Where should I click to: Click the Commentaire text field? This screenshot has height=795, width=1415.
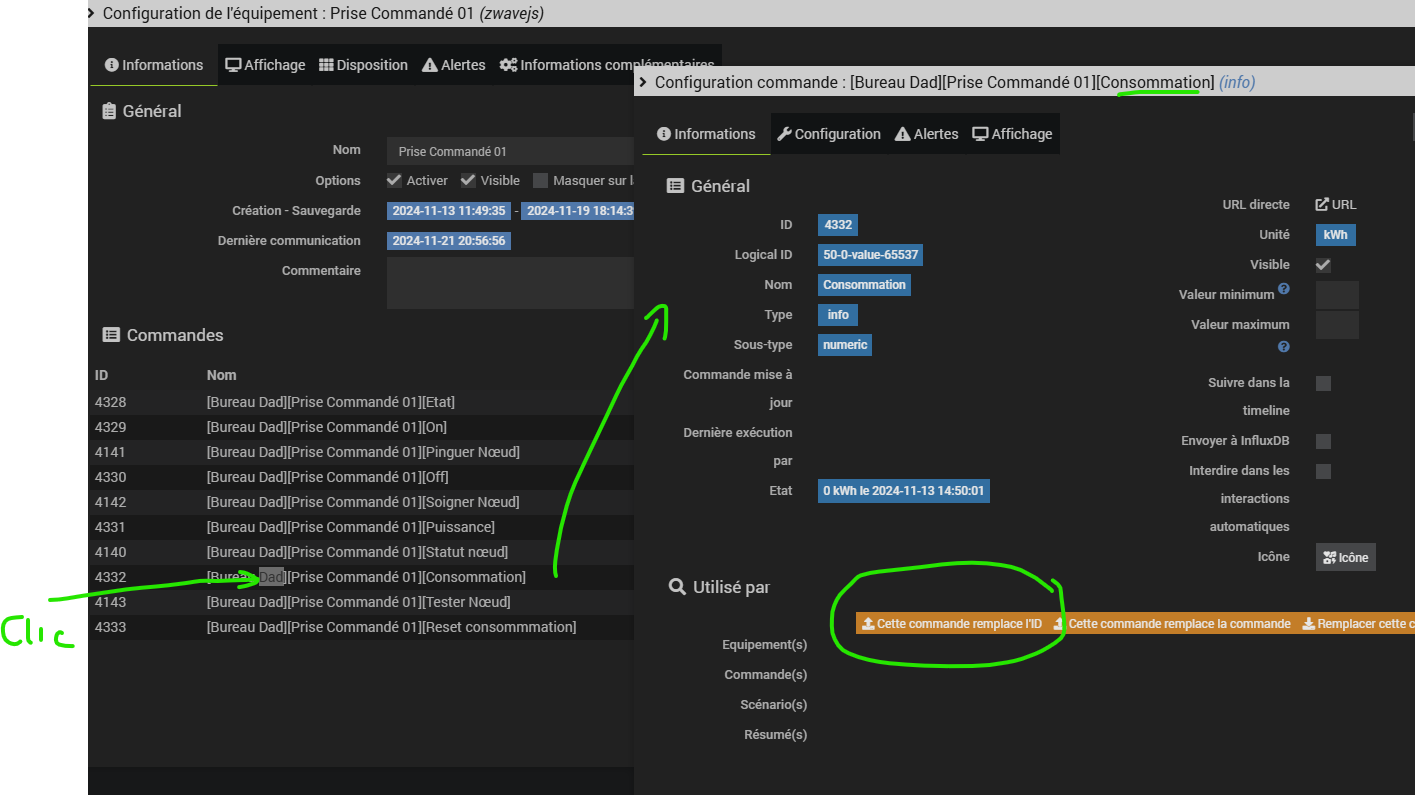click(510, 283)
